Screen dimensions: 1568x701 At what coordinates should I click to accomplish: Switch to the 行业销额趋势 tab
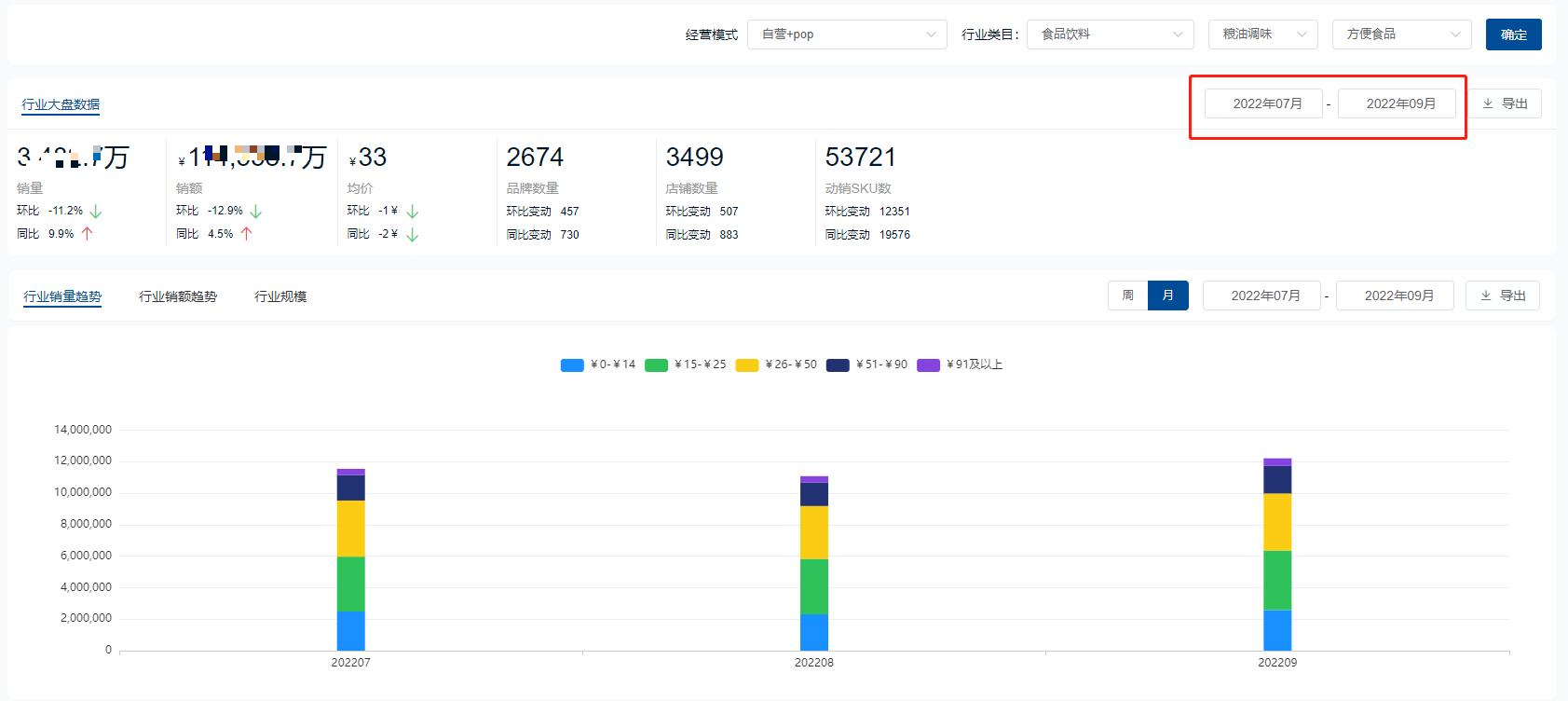pyautogui.click(x=178, y=296)
